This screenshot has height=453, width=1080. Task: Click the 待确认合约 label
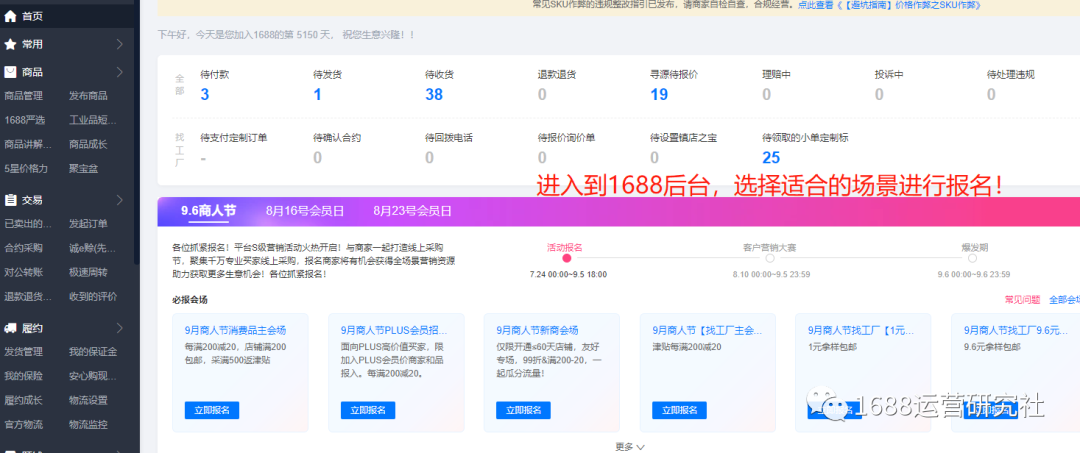337,138
